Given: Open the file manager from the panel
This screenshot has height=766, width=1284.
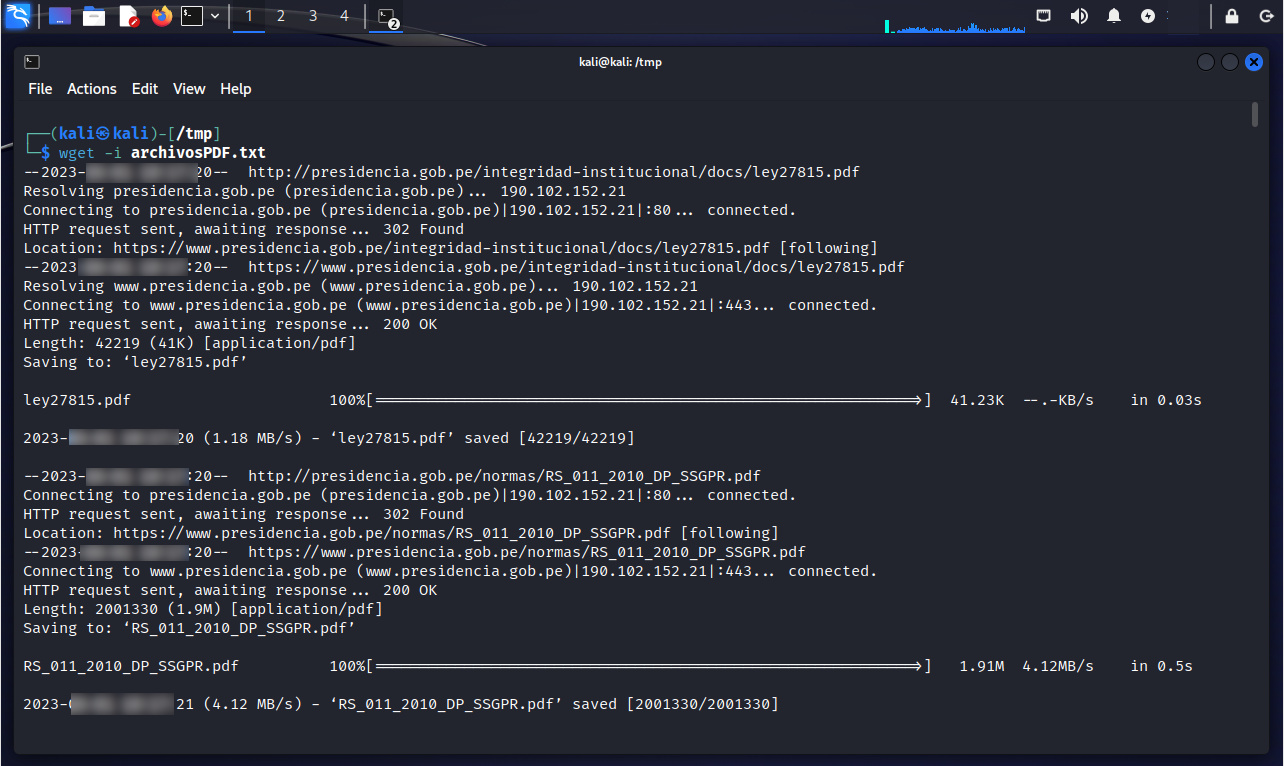Looking at the screenshot, I should (x=94, y=16).
